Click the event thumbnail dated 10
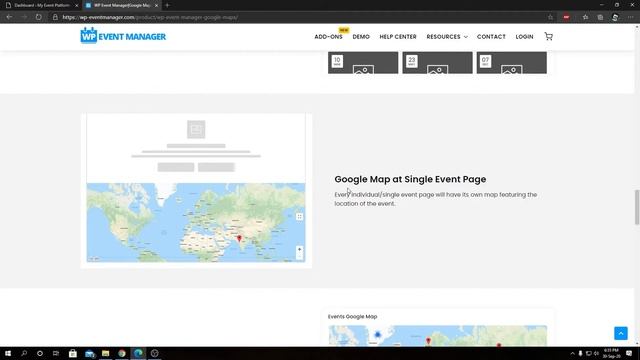The image size is (640, 360). [363, 62]
